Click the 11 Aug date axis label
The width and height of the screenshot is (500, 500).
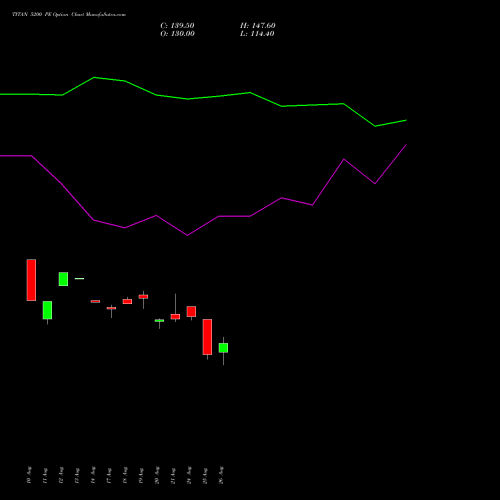pyautogui.click(x=45, y=475)
